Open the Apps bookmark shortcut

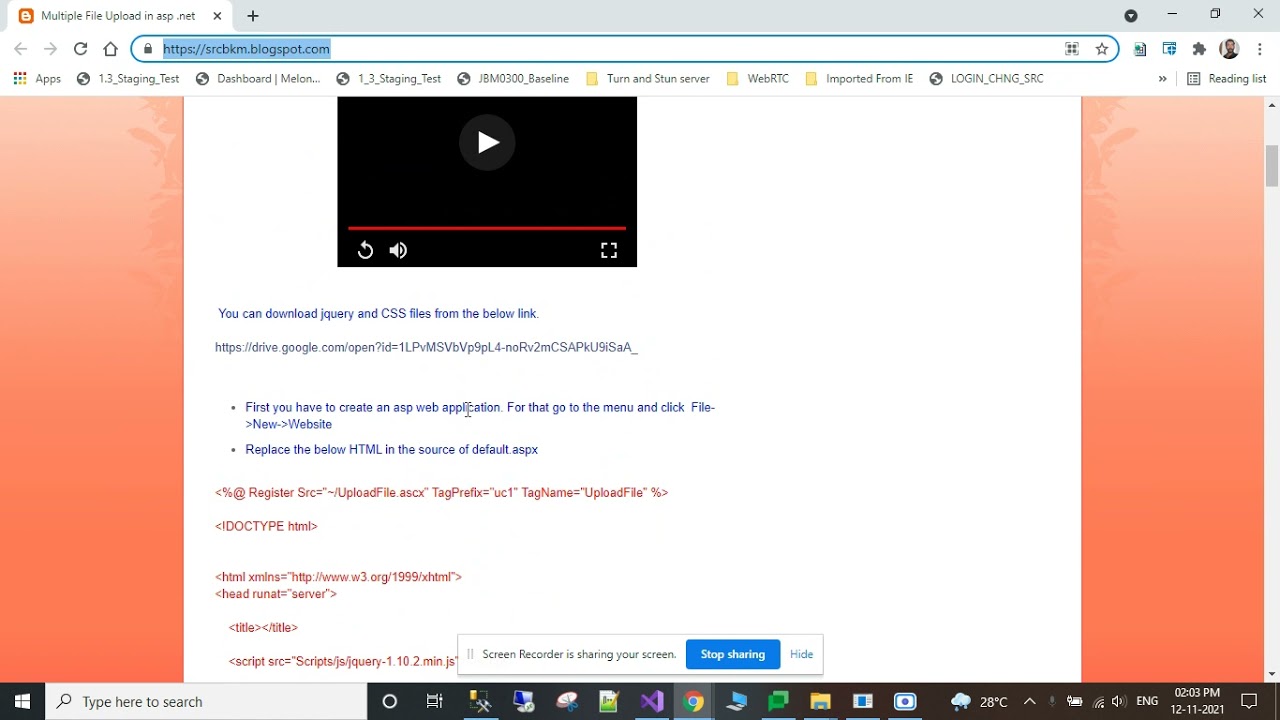38,79
